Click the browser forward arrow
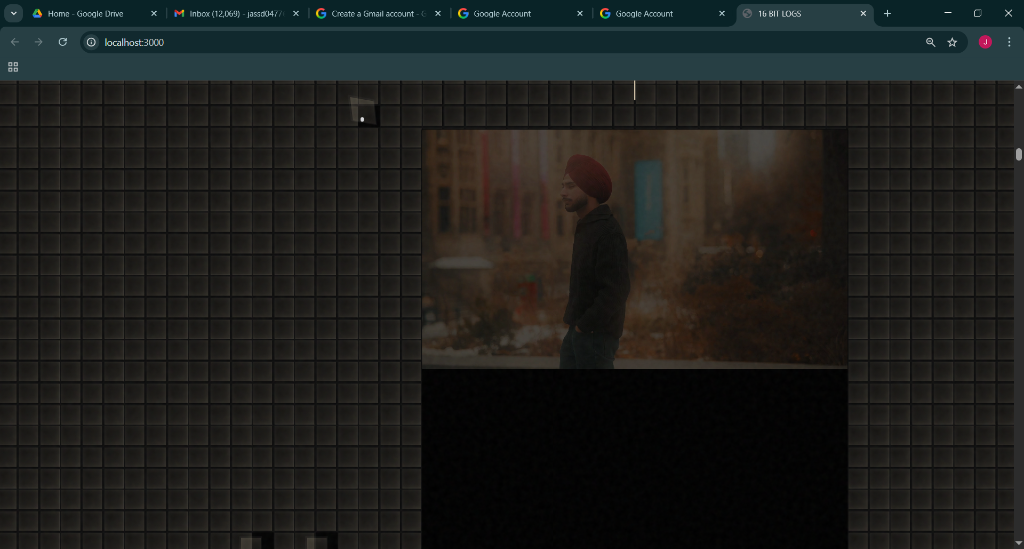The width and height of the screenshot is (1024, 549). click(x=38, y=42)
